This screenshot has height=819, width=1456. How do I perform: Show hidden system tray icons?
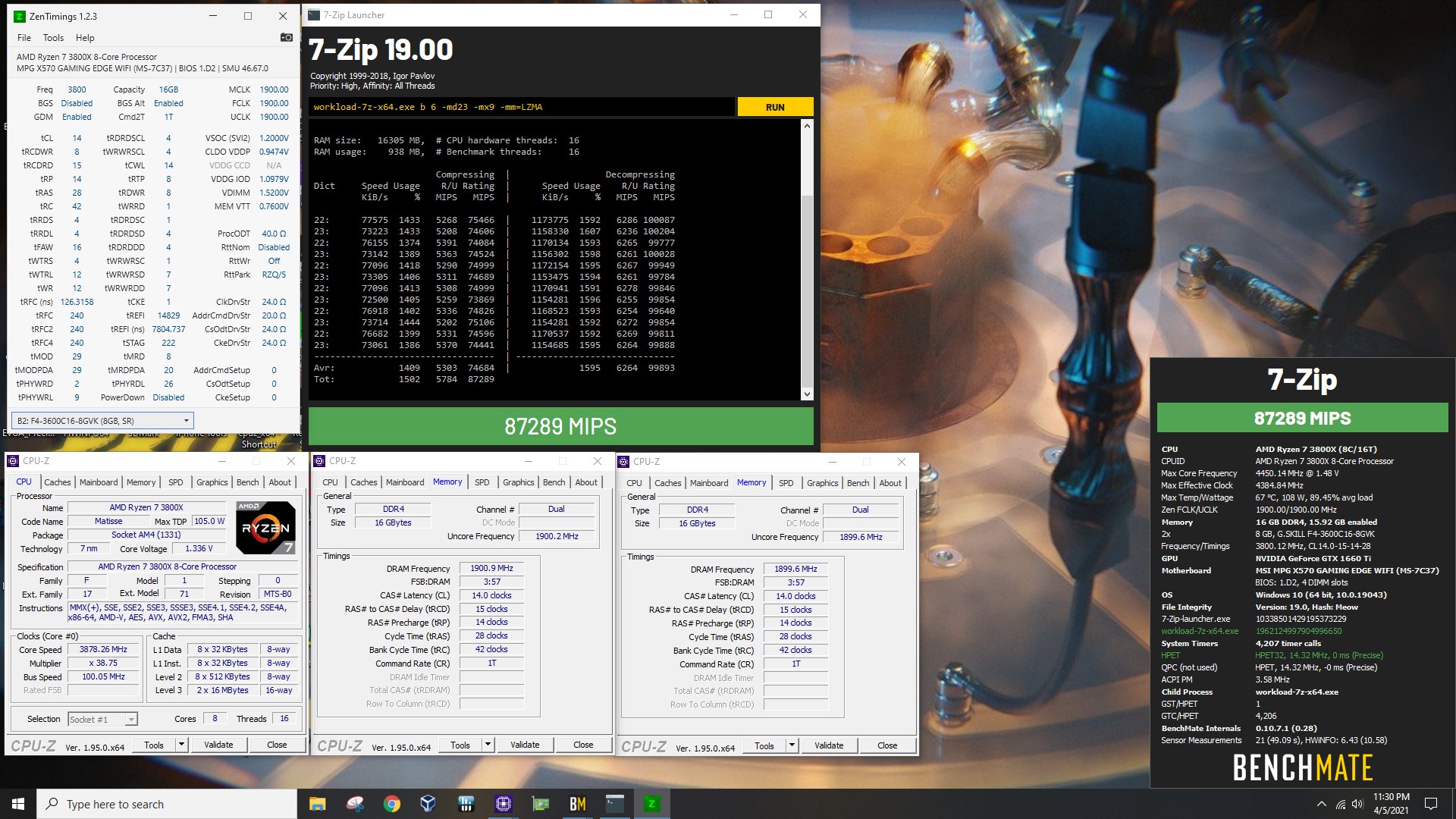point(1322,804)
